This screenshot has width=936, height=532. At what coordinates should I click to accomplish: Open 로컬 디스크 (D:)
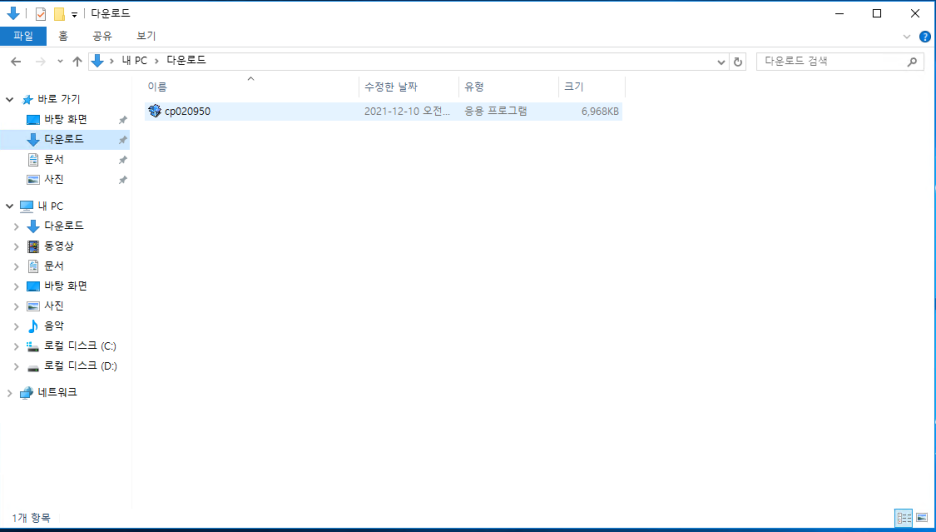click(81, 366)
